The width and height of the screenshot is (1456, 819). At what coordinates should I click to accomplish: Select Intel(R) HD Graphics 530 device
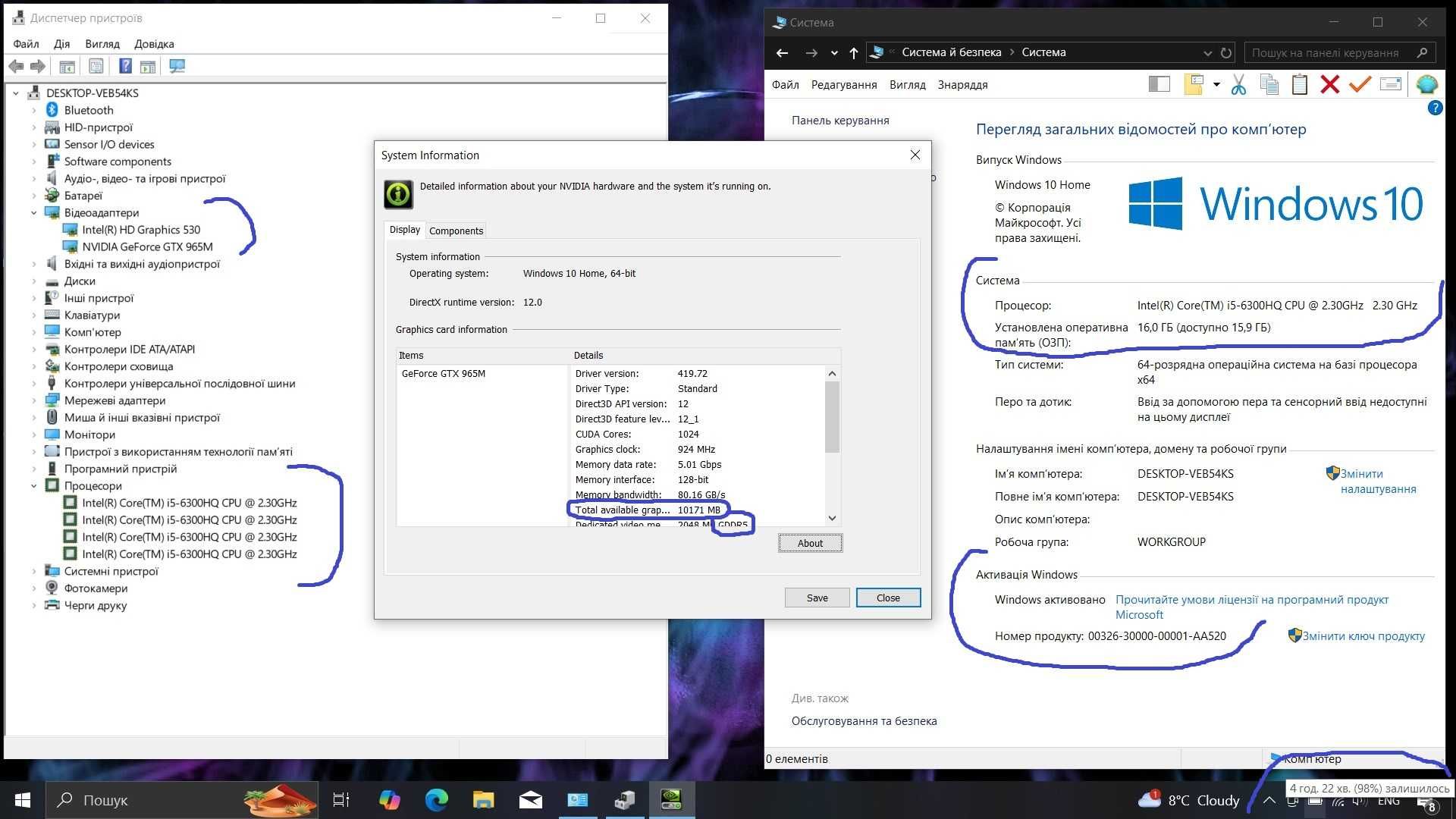pyautogui.click(x=141, y=230)
